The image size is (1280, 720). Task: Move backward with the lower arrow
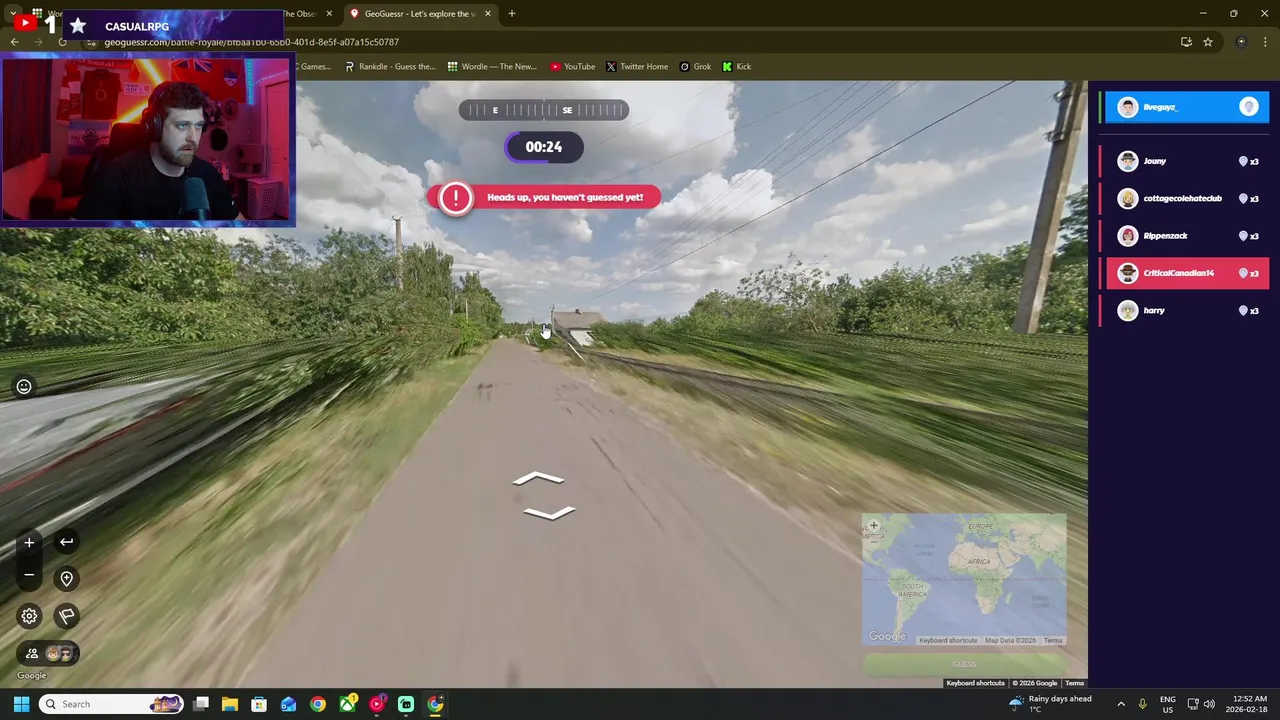click(549, 513)
